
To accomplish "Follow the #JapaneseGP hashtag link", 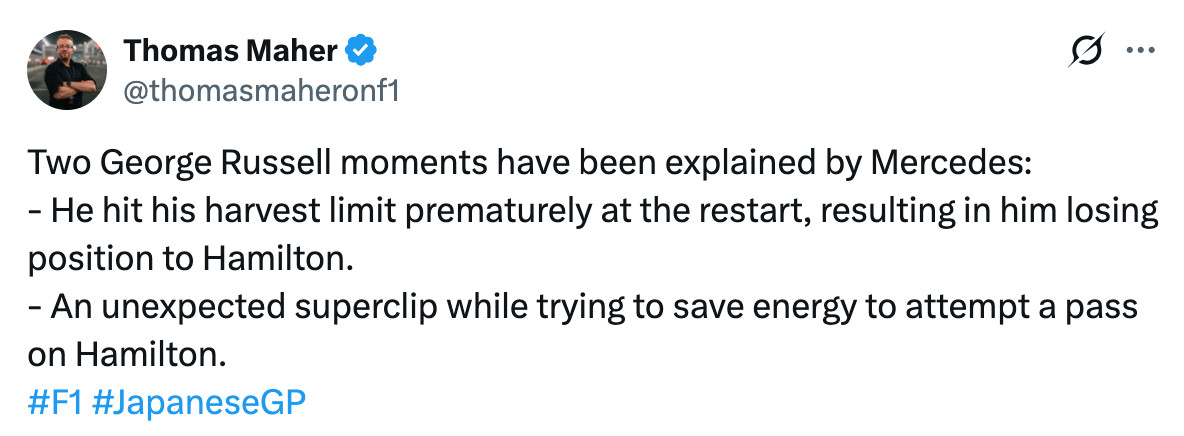I will pyautogui.click(x=198, y=402).
